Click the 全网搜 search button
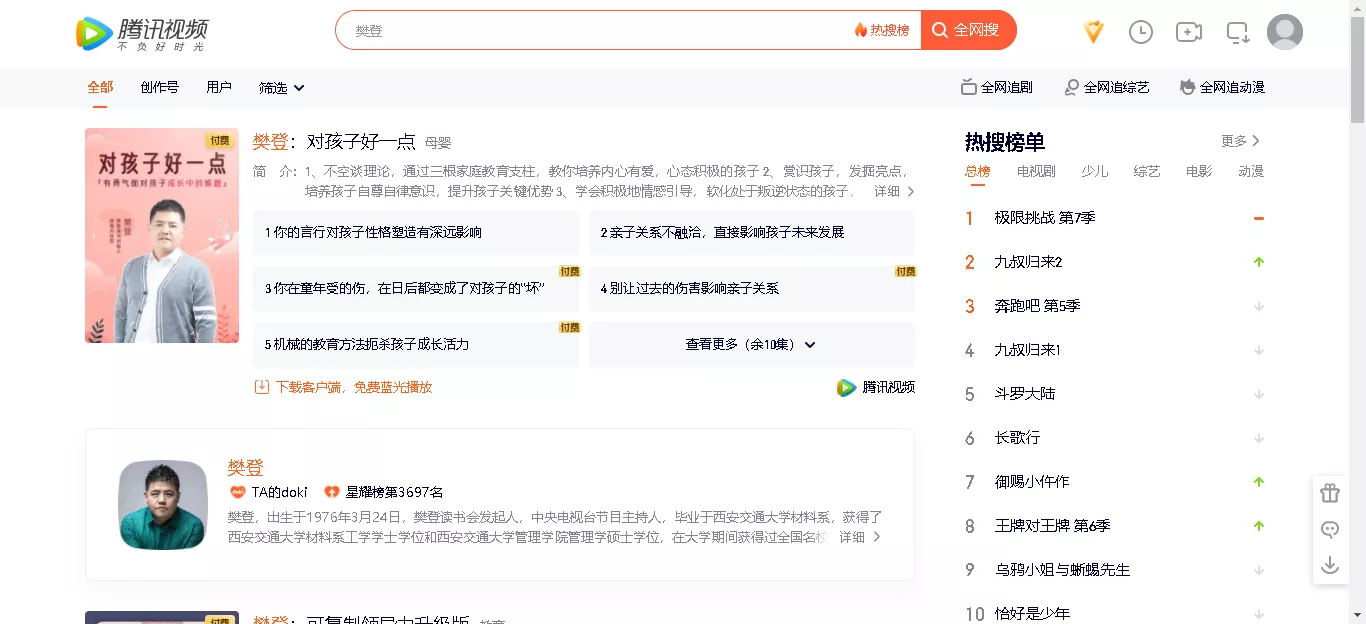This screenshot has width=1366, height=624. [967, 30]
